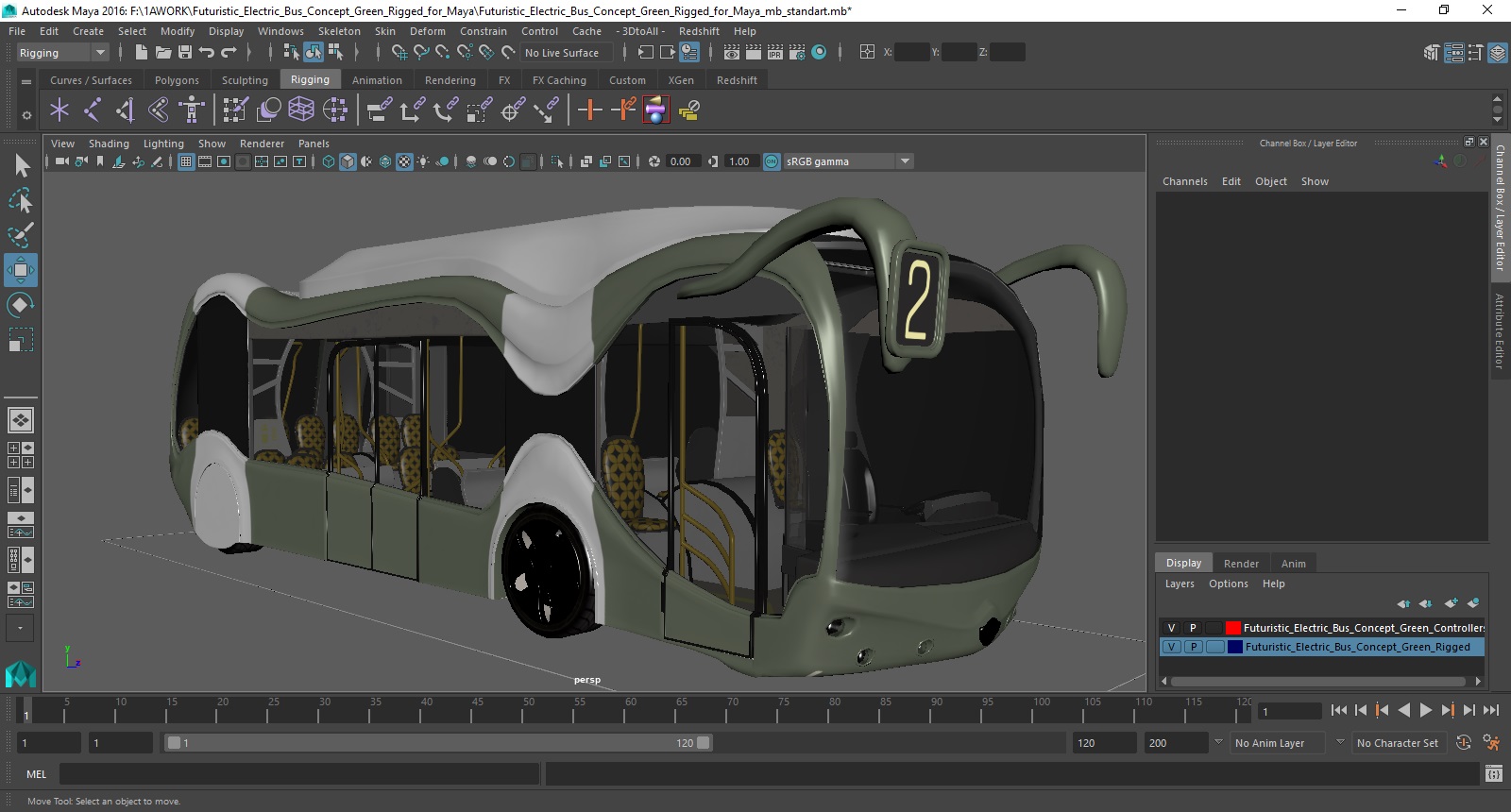Click the Create IK Handle shelf icon
Image resolution: width=1511 pixels, height=812 pixels.
tap(126, 110)
